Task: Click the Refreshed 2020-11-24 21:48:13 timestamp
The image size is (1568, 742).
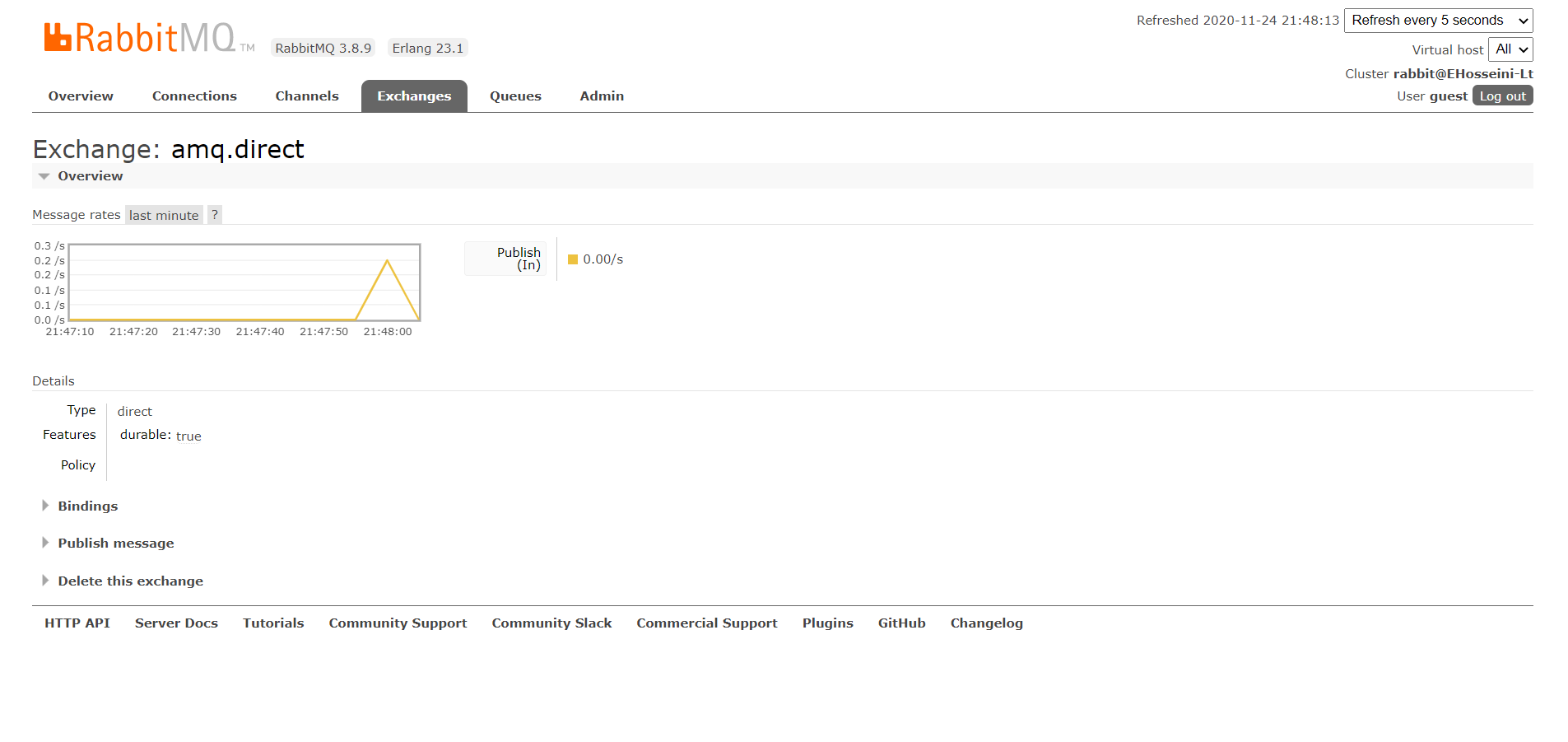Action: click(1238, 21)
